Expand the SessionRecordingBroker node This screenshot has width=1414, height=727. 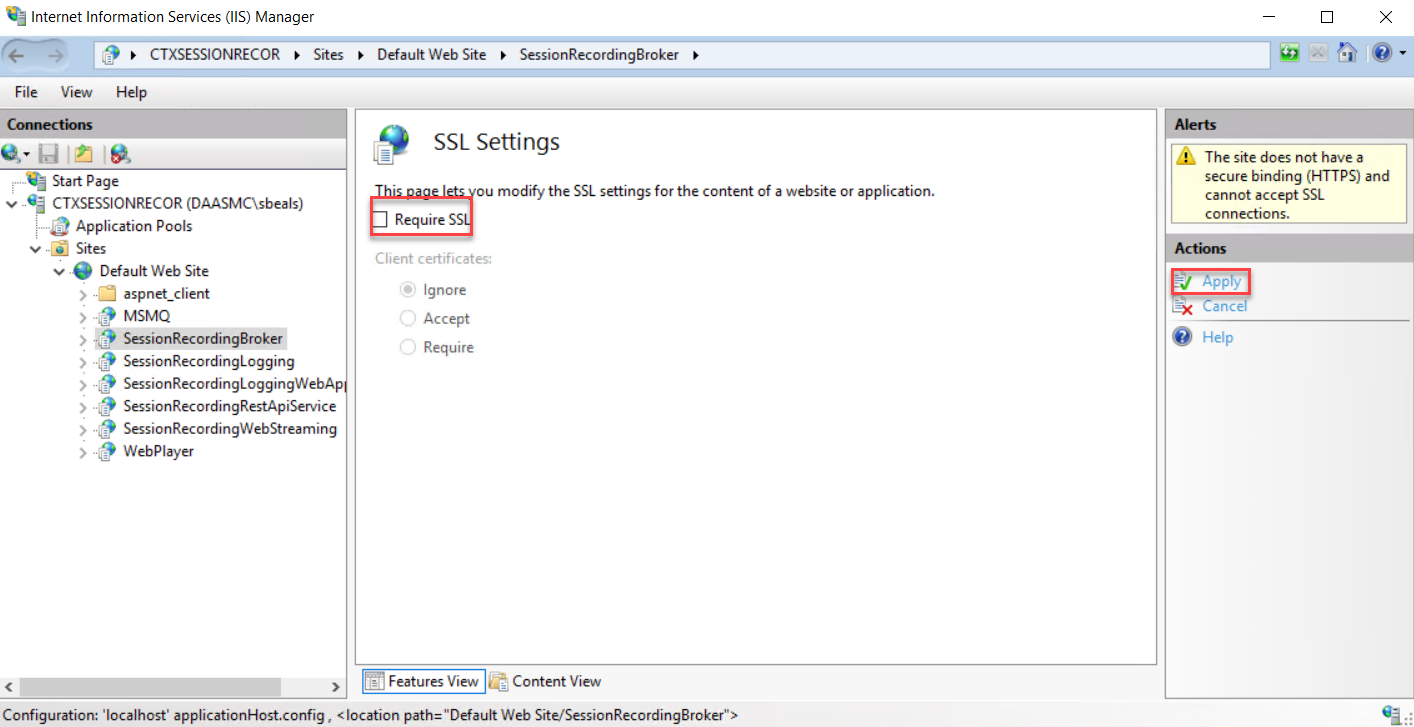83,339
